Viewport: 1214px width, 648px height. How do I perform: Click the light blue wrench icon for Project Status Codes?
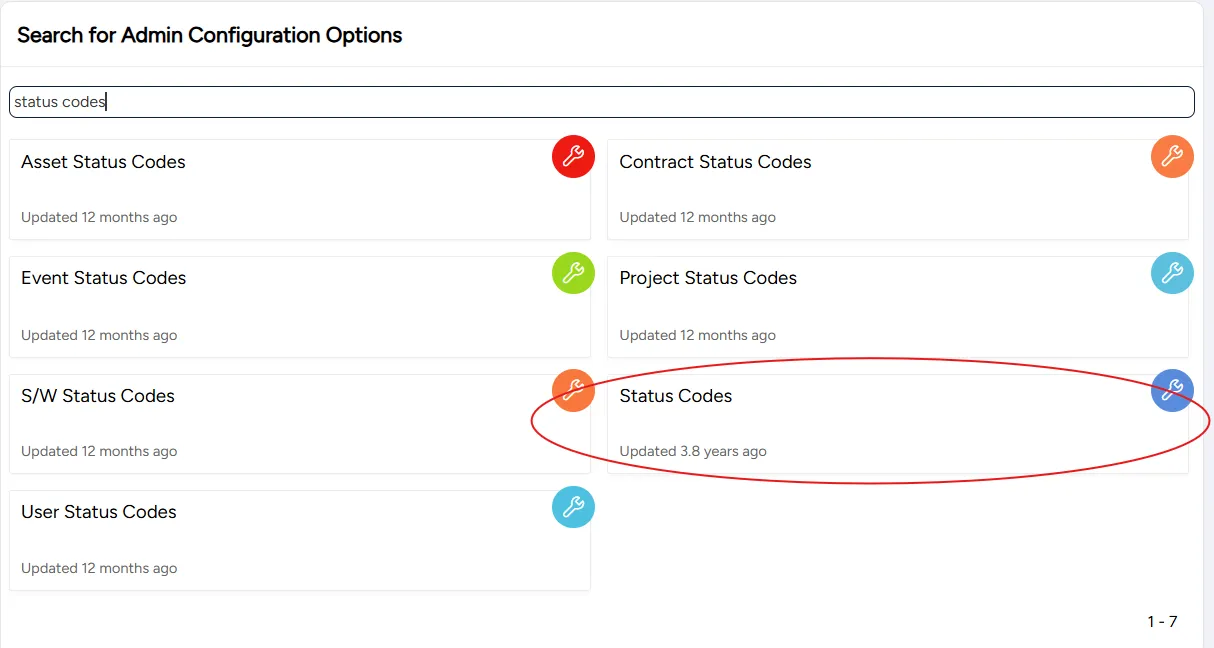tap(1172, 273)
